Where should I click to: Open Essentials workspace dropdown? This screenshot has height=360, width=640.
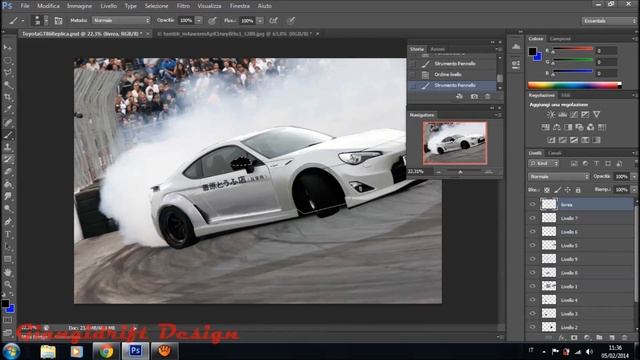tap(609, 20)
